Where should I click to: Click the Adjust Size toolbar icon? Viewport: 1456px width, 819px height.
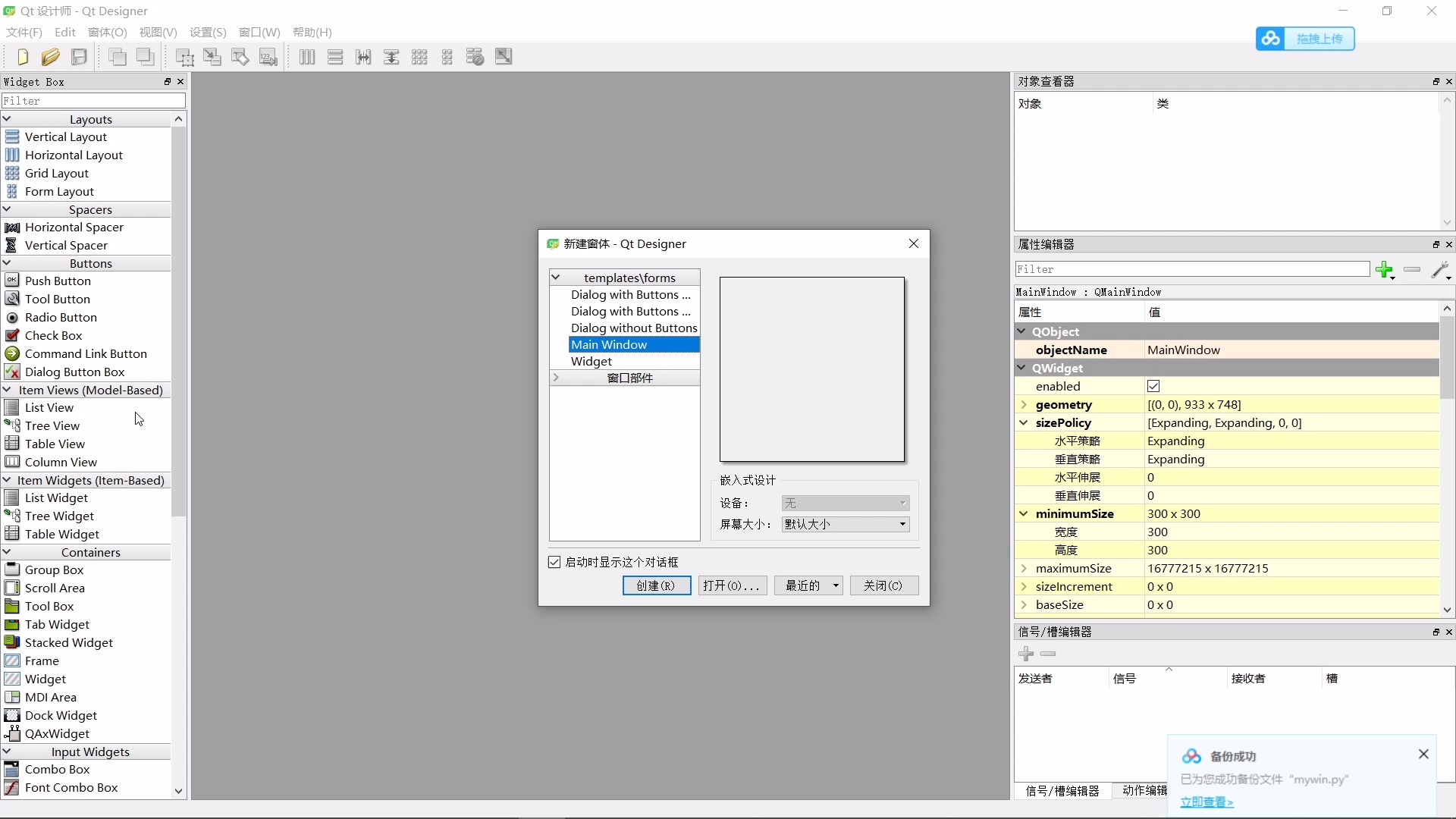[503, 57]
